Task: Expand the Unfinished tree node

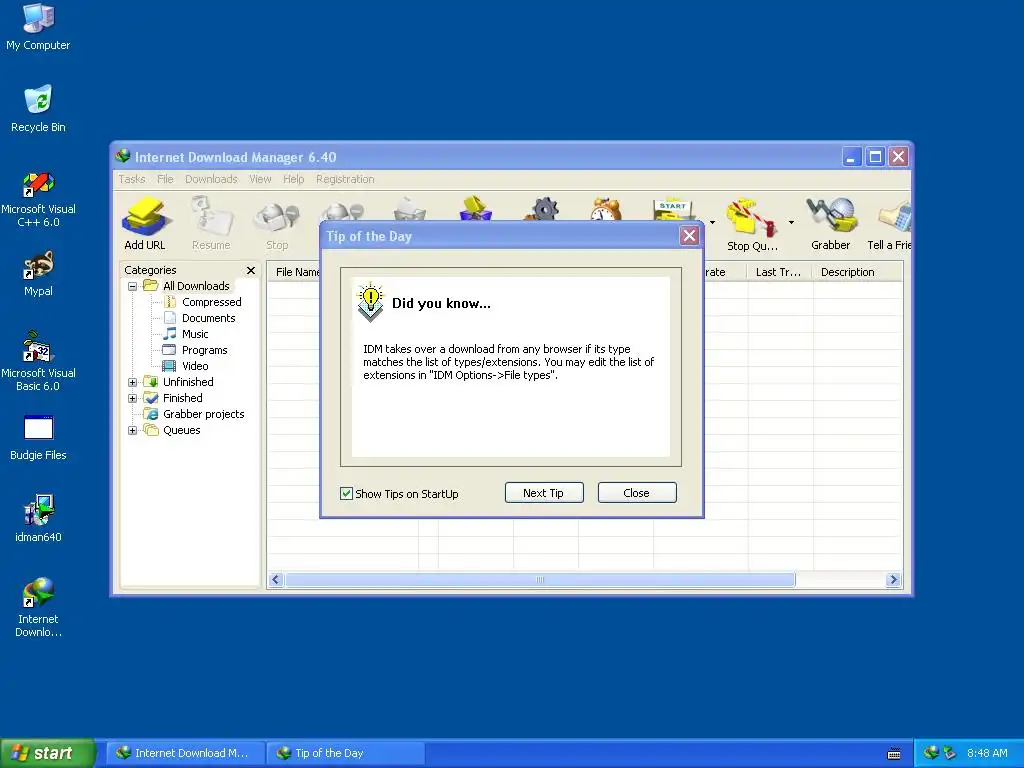Action: [x=133, y=382]
